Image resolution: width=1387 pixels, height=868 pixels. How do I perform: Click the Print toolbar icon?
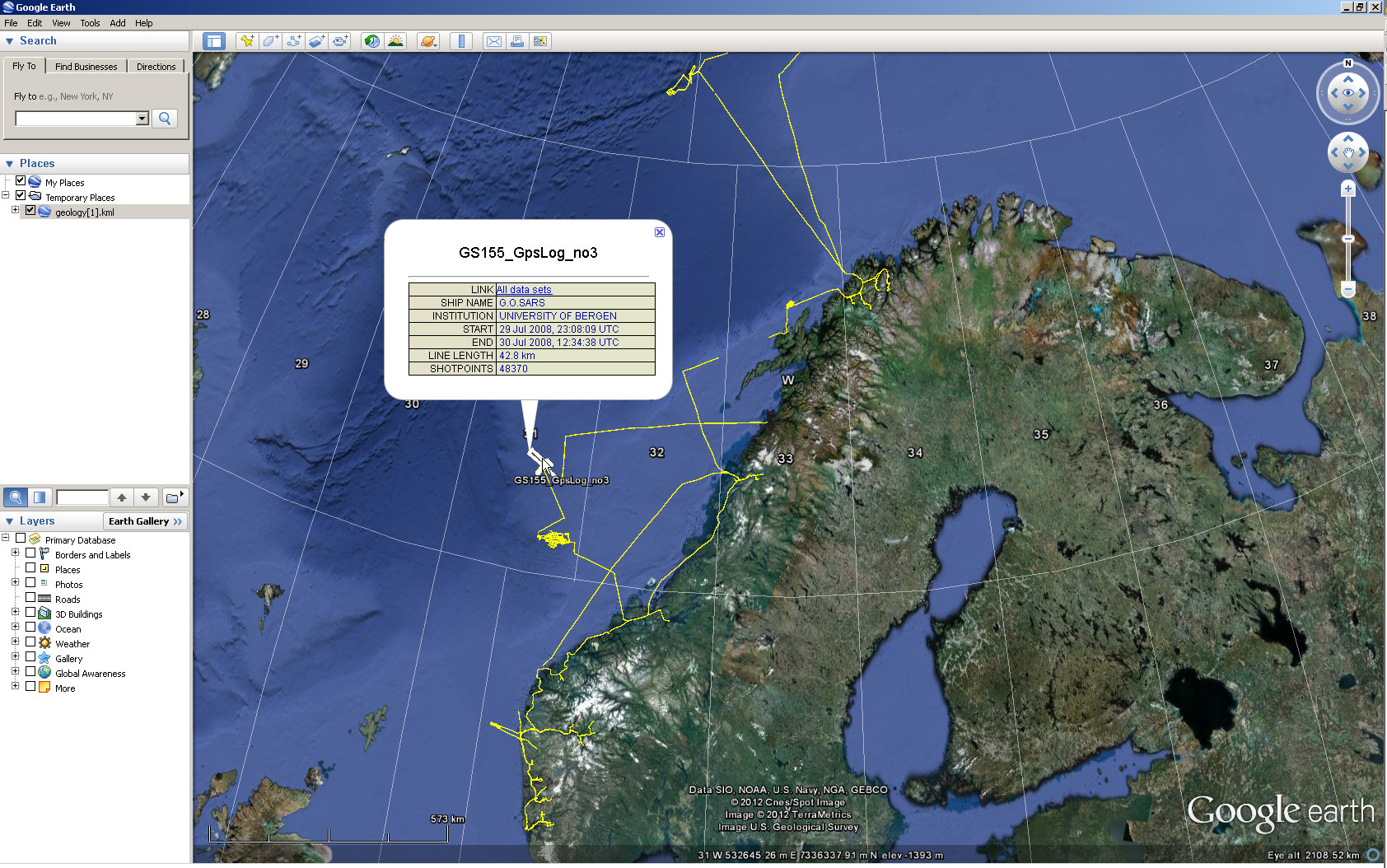click(x=517, y=41)
